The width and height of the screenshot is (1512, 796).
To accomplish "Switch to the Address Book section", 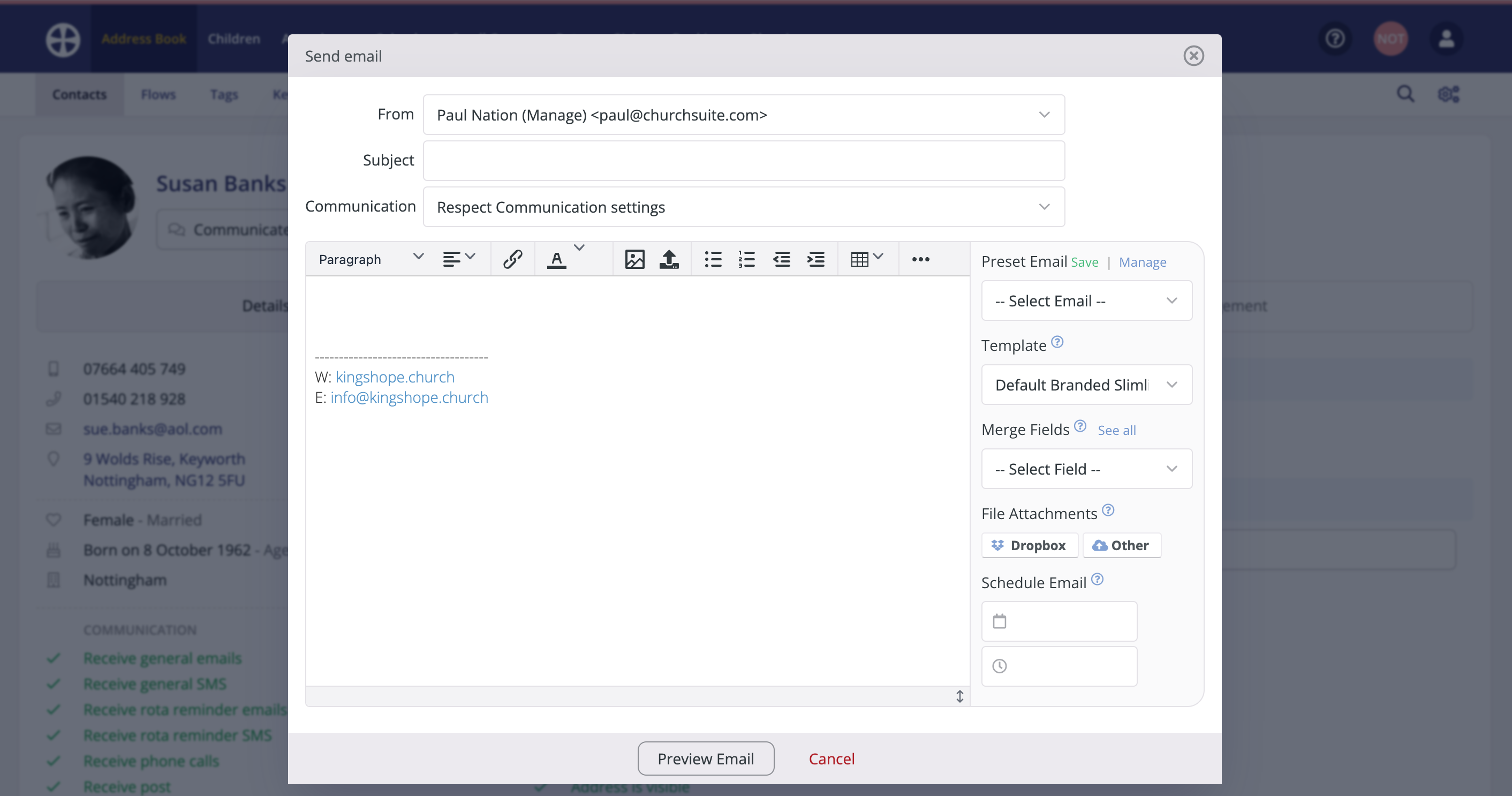I will 145,38.
